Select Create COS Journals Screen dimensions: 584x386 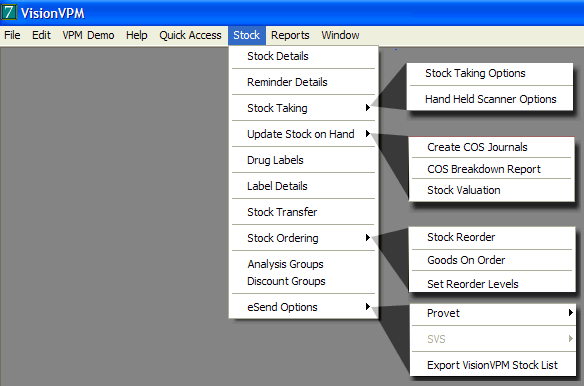492,147
